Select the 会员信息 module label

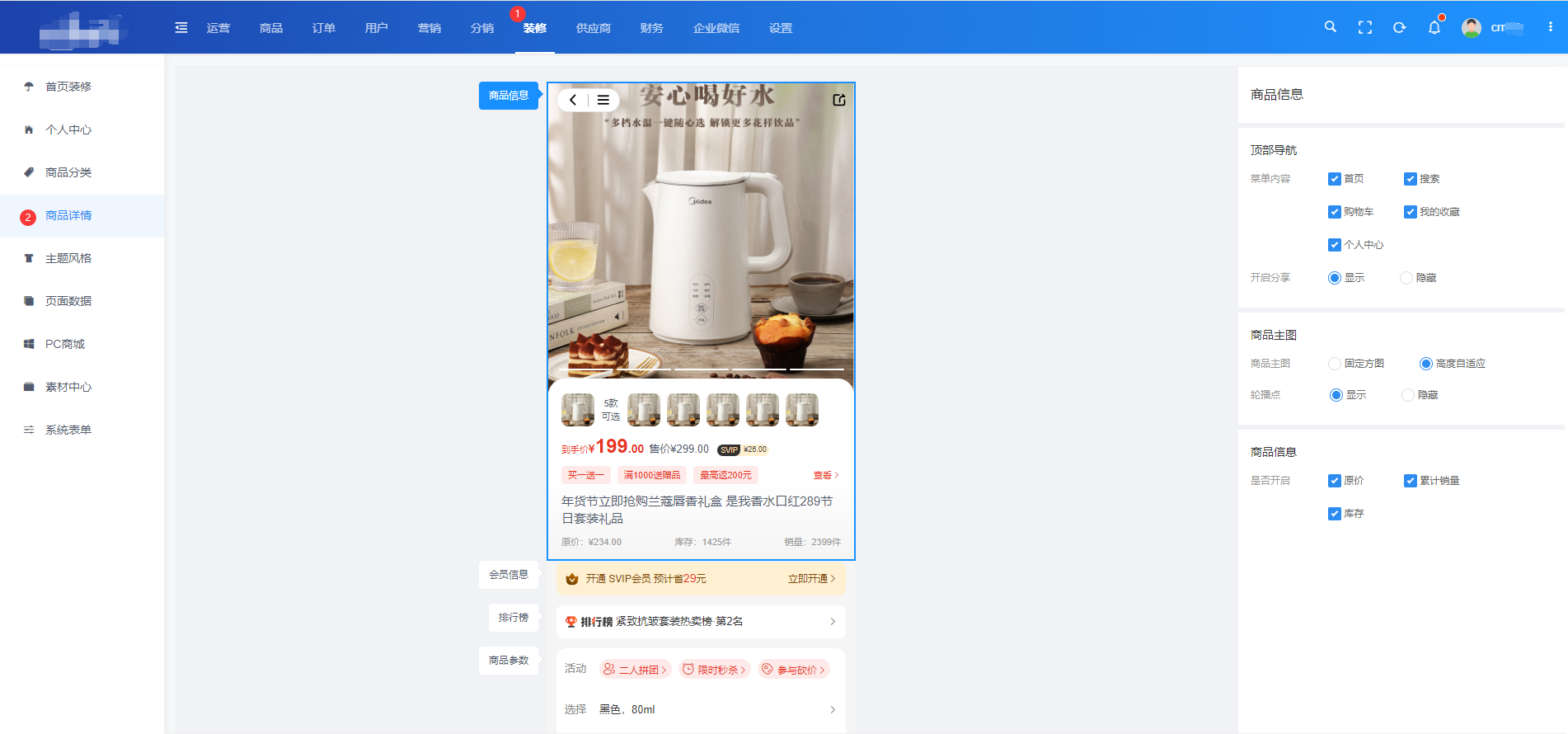point(508,575)
